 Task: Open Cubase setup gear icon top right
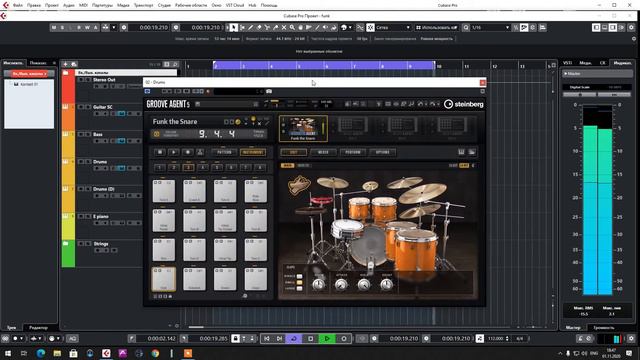pos(631,27)
